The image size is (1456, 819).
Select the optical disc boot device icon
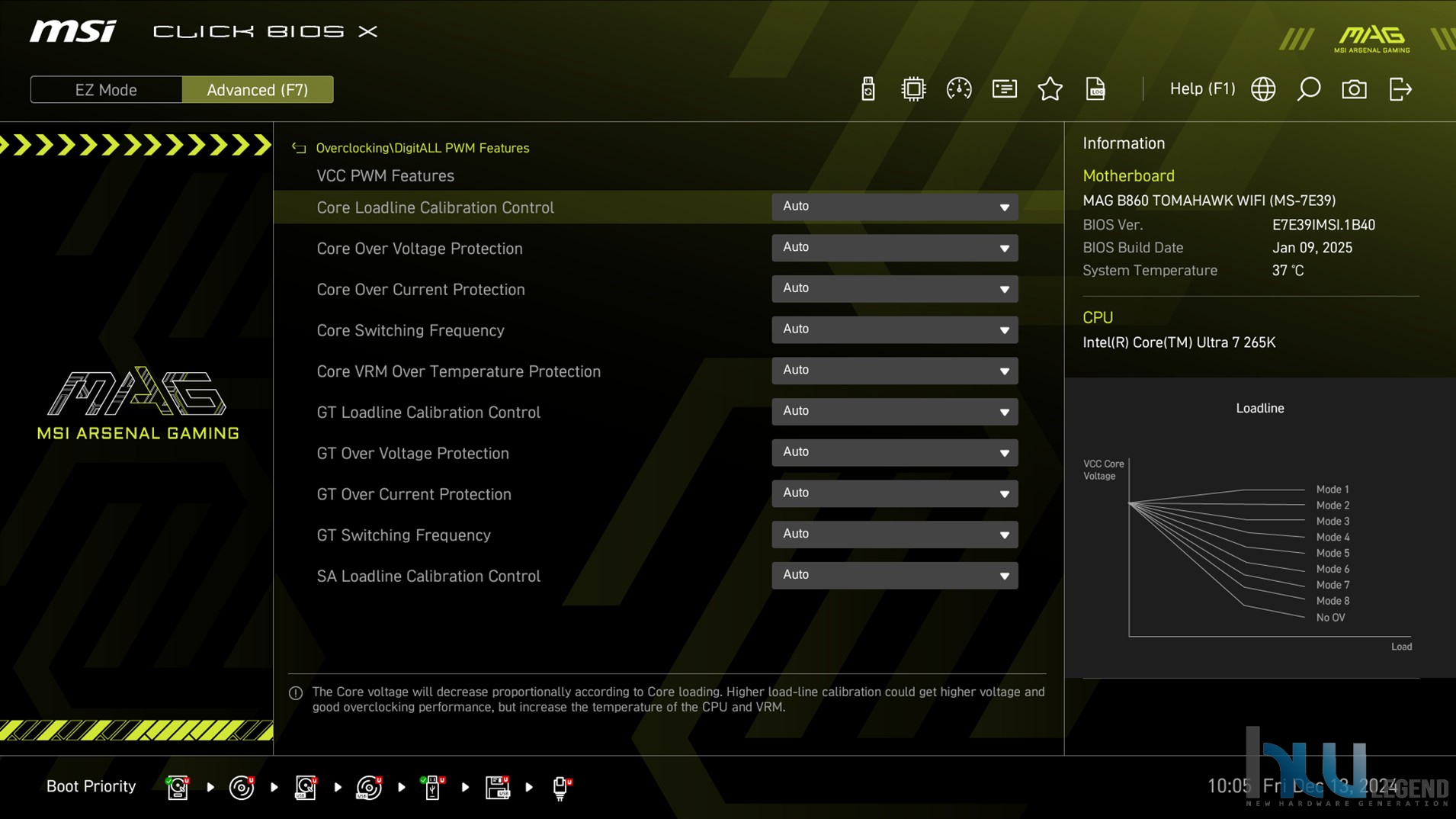click(x=242, y=787)
